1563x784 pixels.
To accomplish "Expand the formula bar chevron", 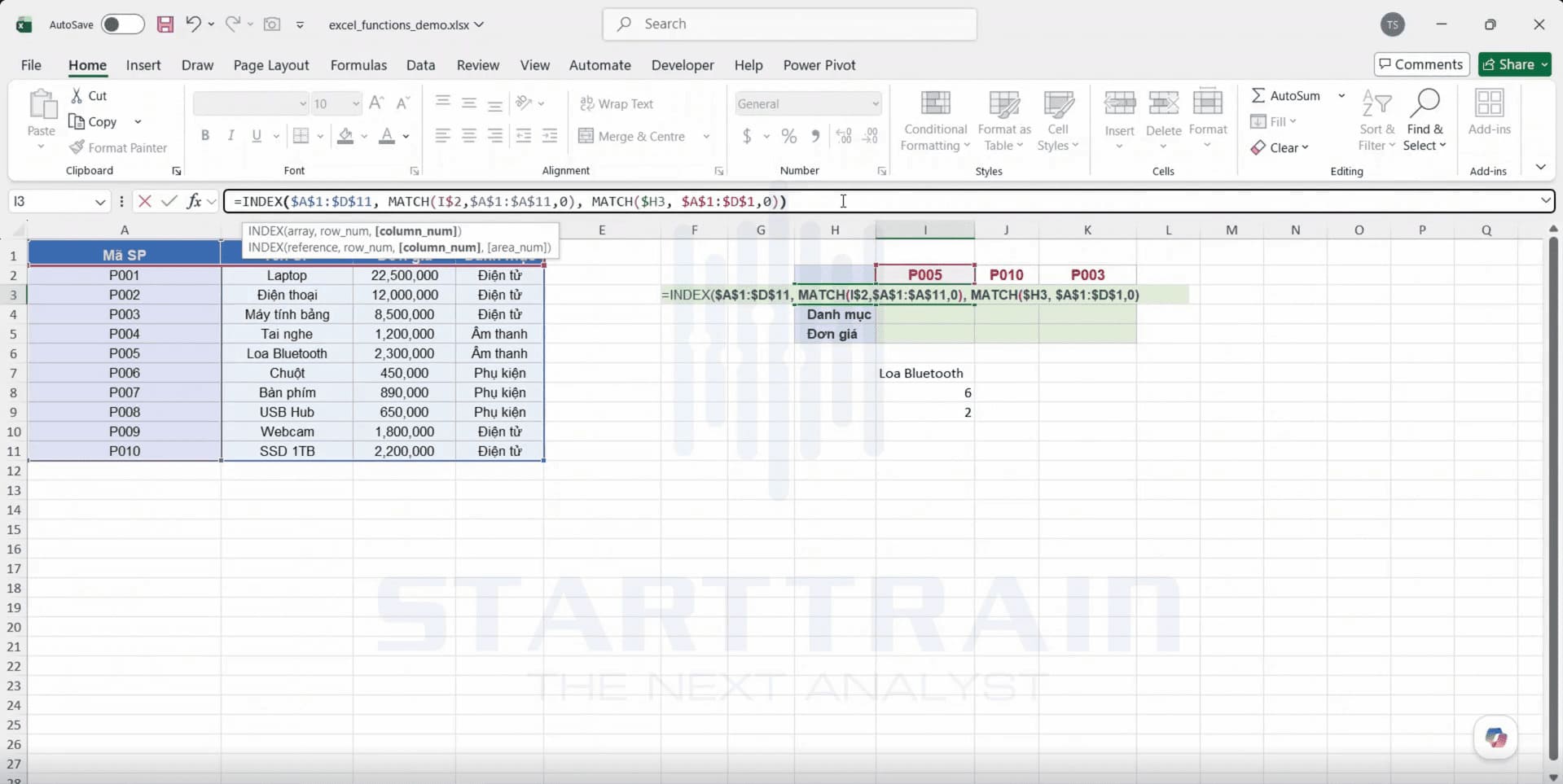I will click(1545, 200).
